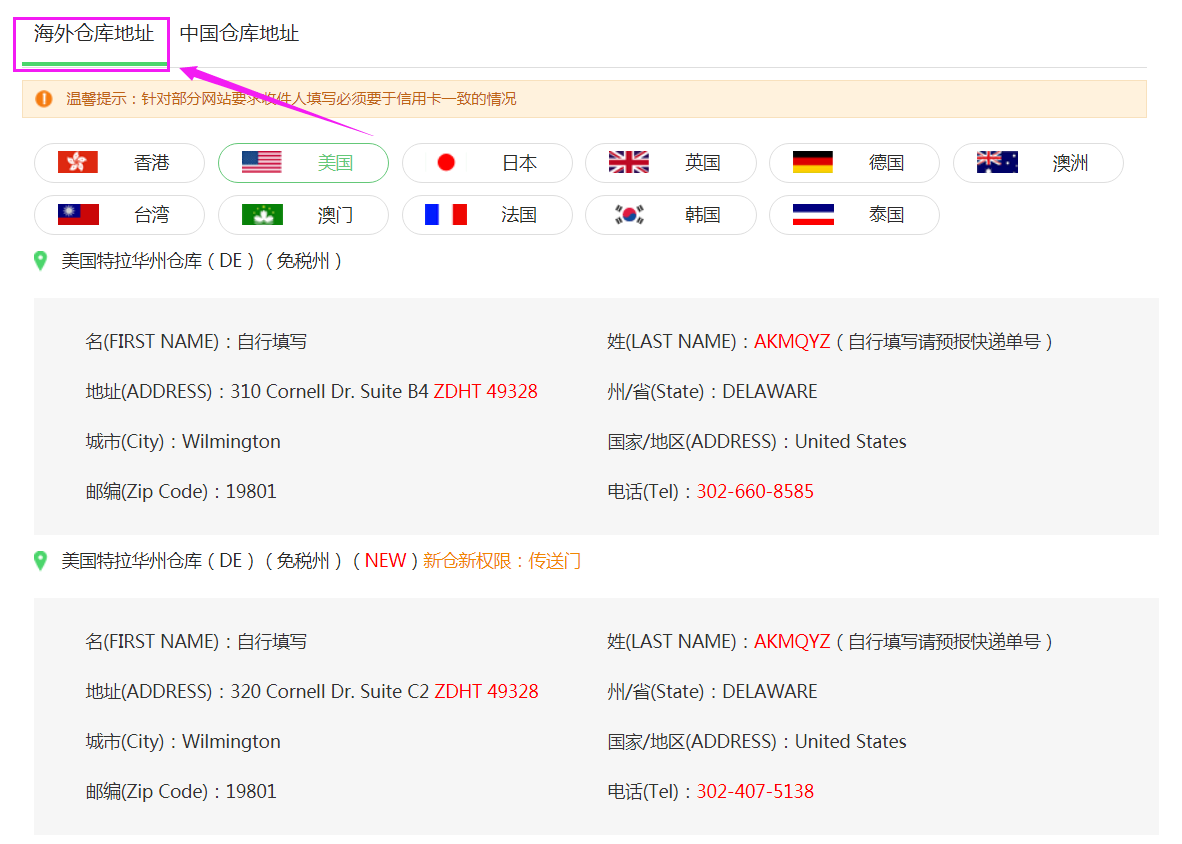Image resolution: width=1182 pixels, height=844 pixels.
Task: Click the Germany flag icon
Action: (x=812, y=162)
